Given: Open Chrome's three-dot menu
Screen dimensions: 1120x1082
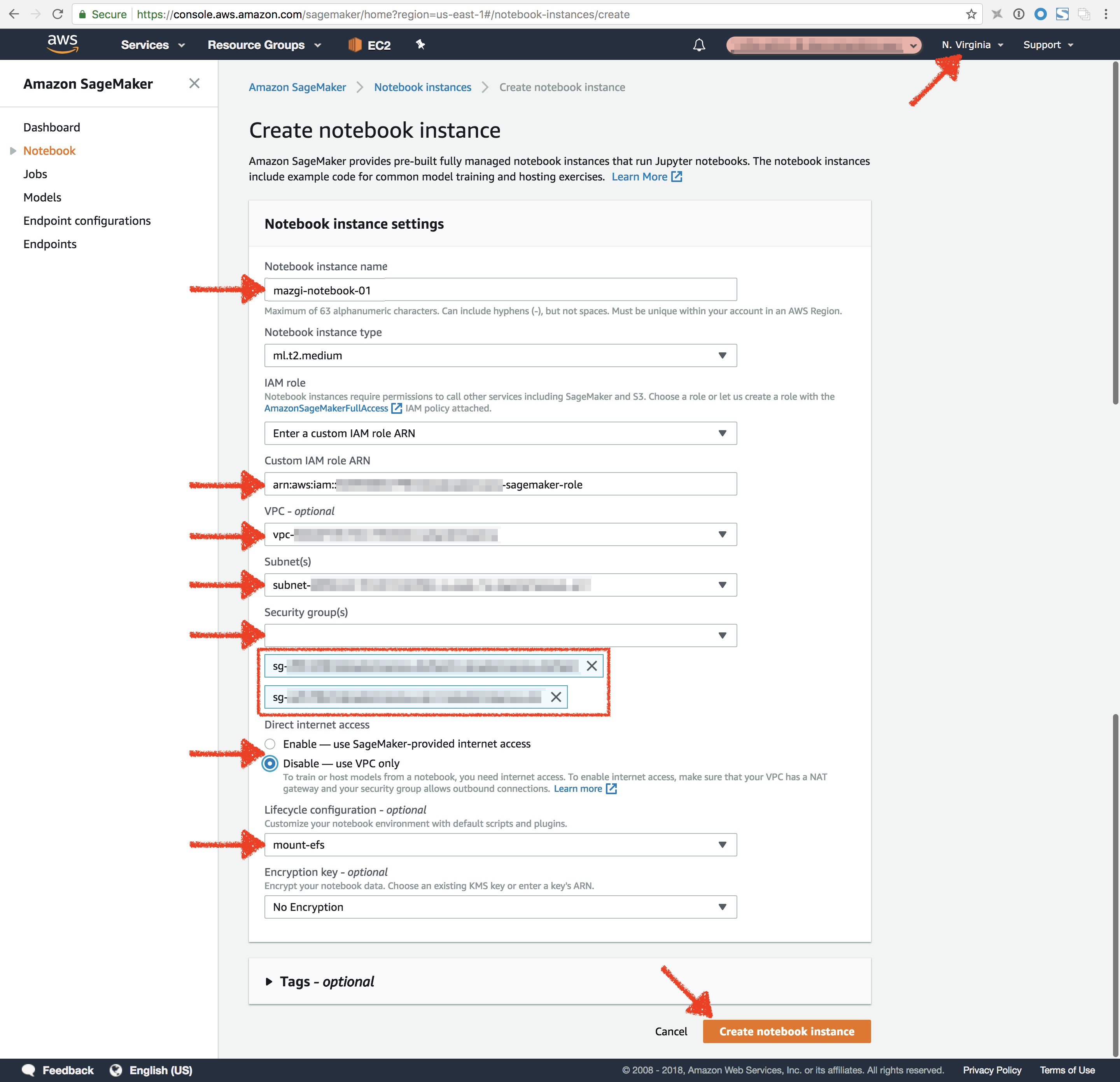Looking at the screenshot, I should pos(1106,14).
